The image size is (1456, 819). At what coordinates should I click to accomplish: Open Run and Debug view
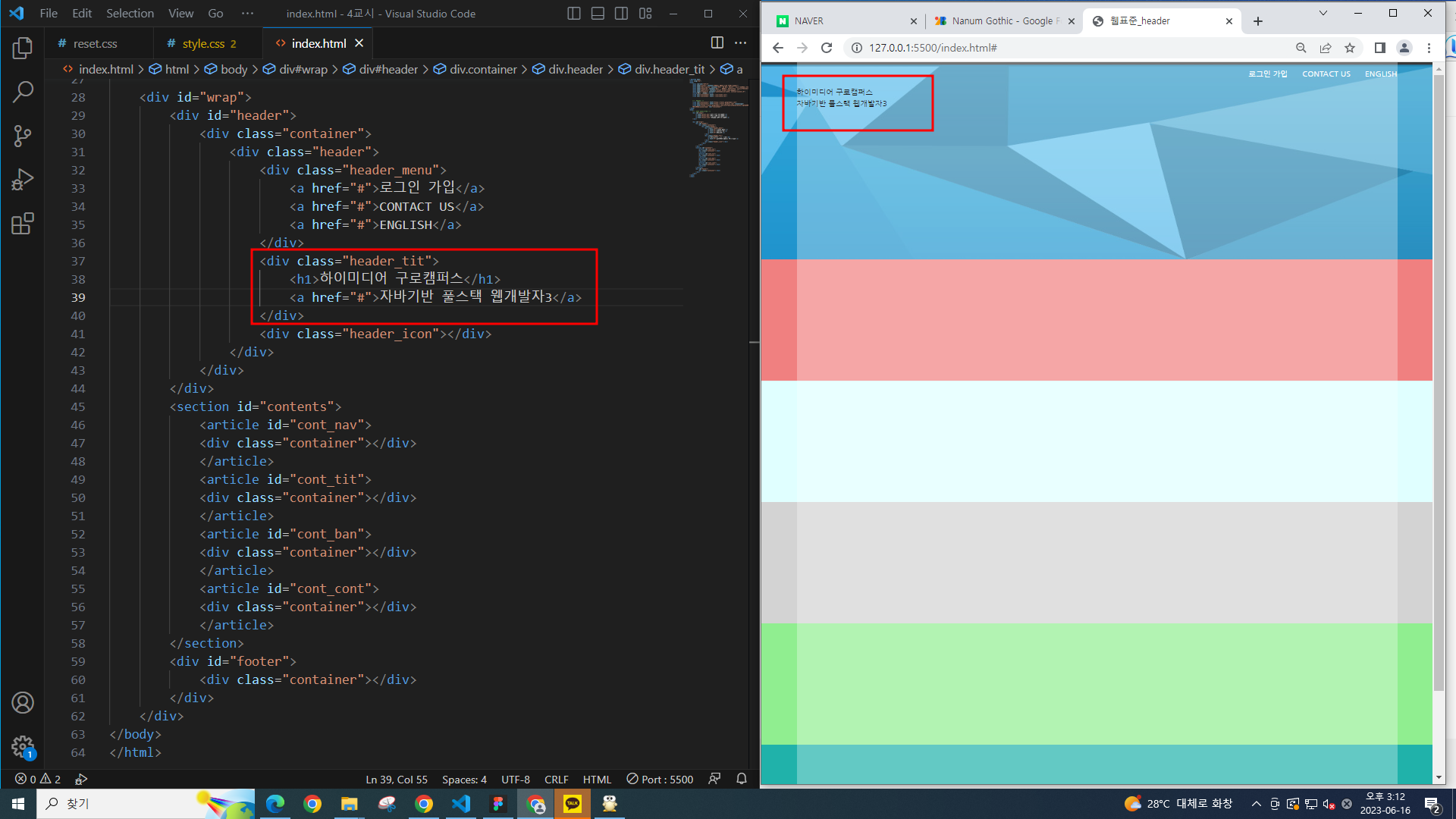click(x=23, y=180)
